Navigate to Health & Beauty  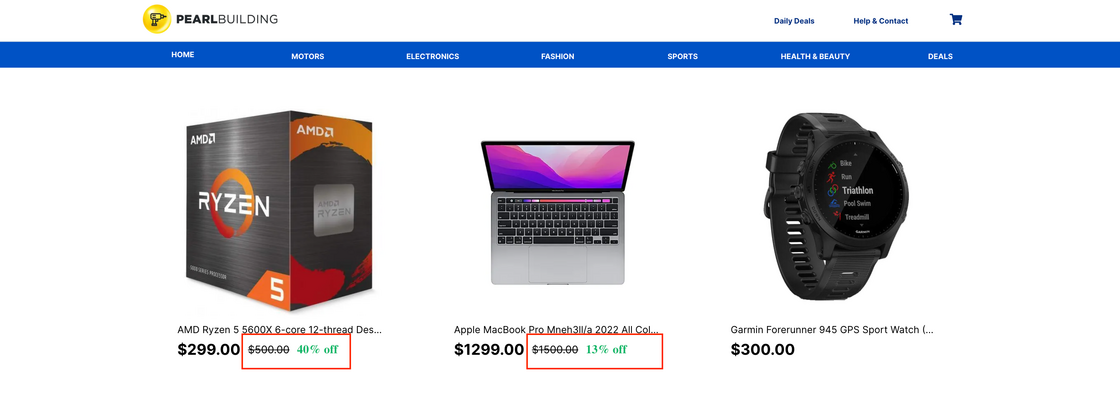(x=815, y=57)
